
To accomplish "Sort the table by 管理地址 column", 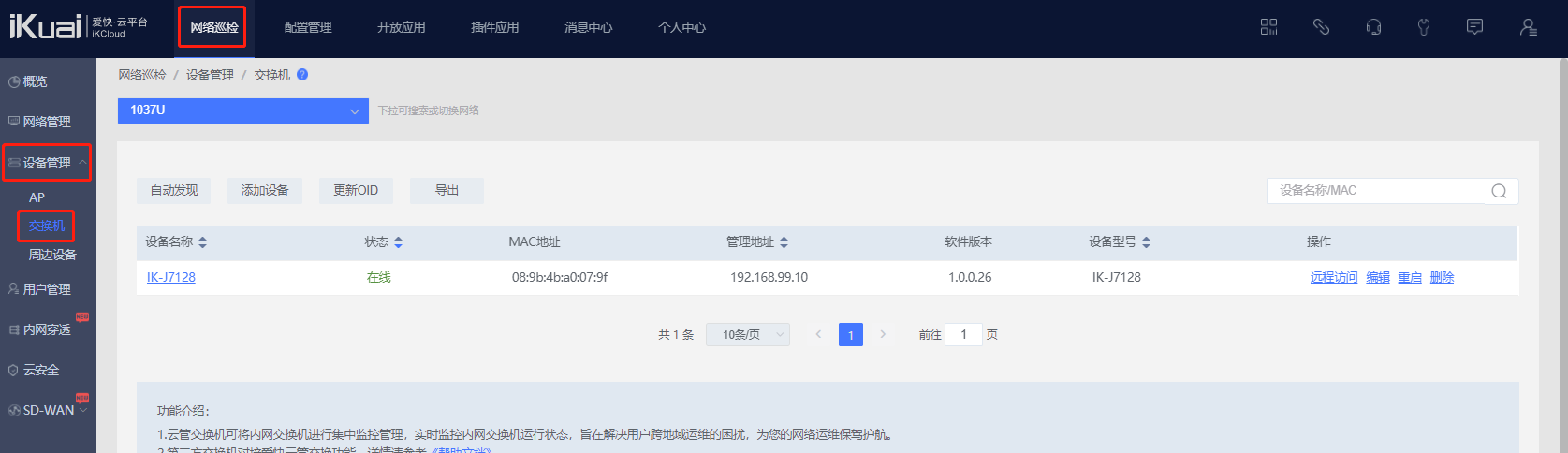I will coord(784,242).
